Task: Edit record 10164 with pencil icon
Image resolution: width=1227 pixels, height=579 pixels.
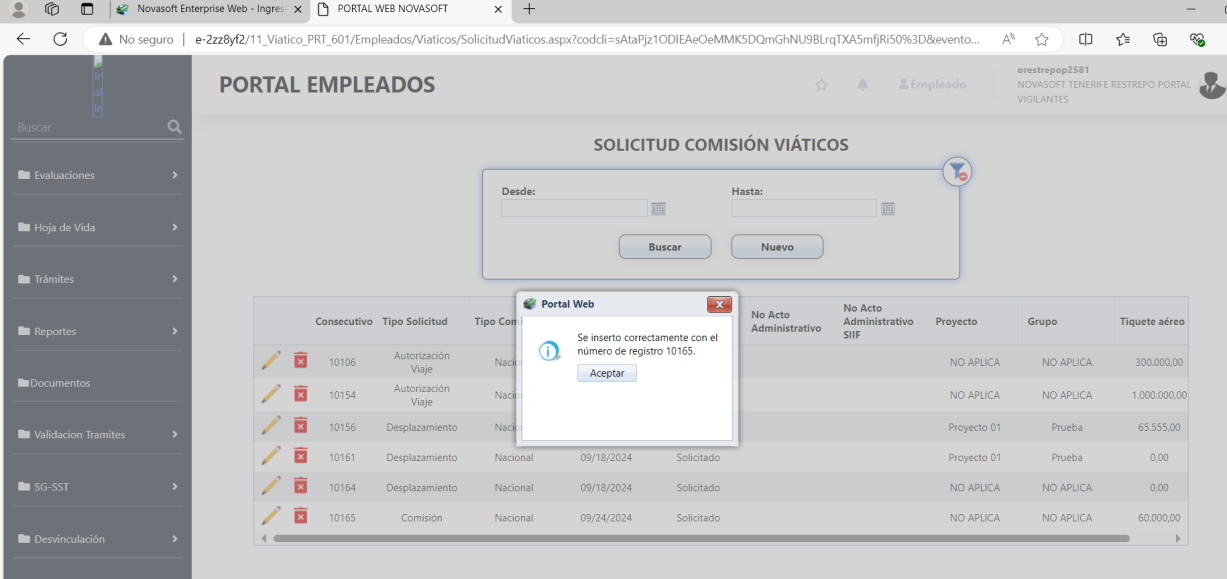Action: tap(271, 486)
